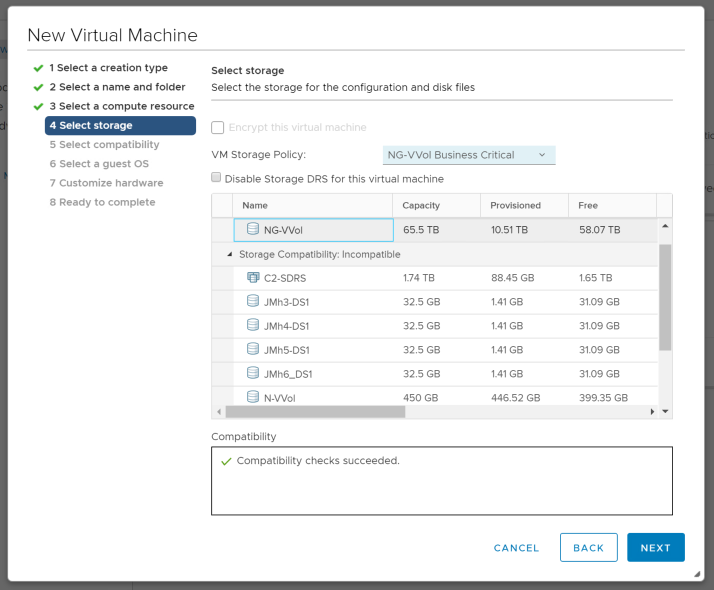714x590 pixels.
Task: Toggle Encrypt this virtual machine checkbox
Action: coord(218,128)
